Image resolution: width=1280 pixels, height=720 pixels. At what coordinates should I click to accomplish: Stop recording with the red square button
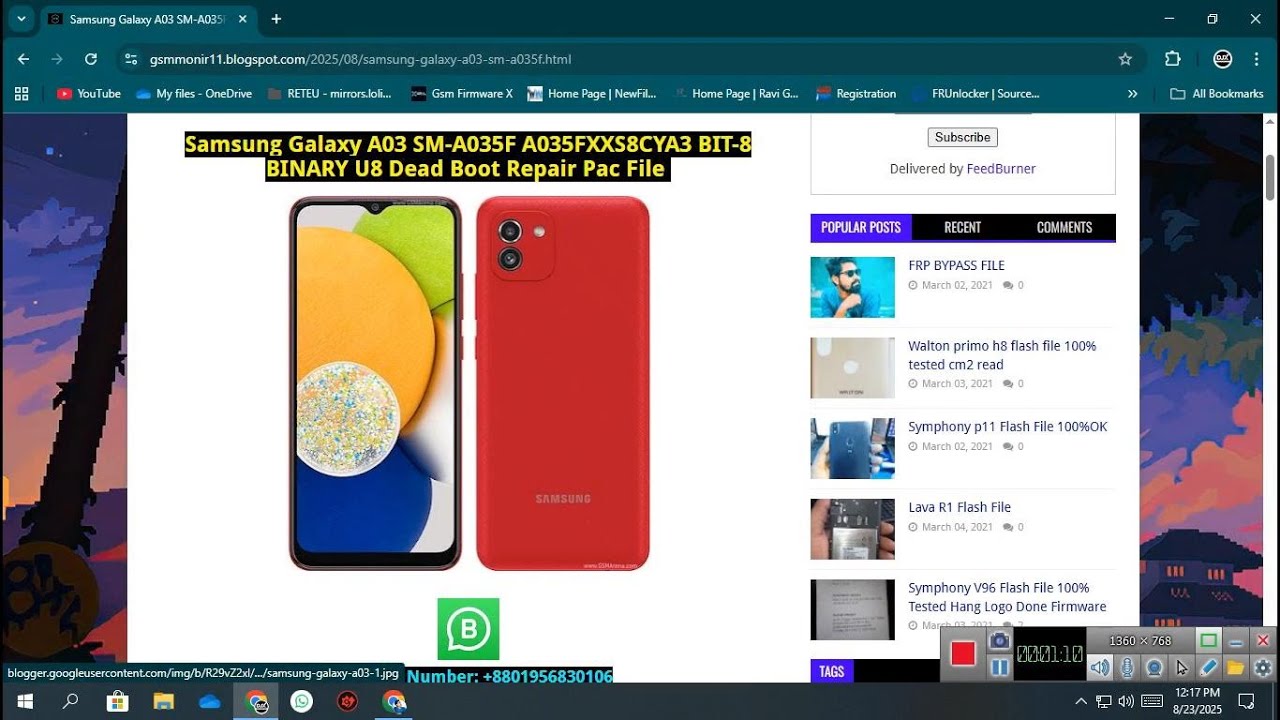pyautogui.click(x=963, y=654)
